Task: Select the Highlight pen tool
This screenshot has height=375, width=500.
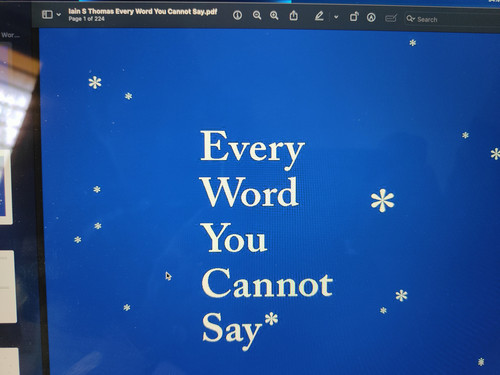Action: click(319, 16)
